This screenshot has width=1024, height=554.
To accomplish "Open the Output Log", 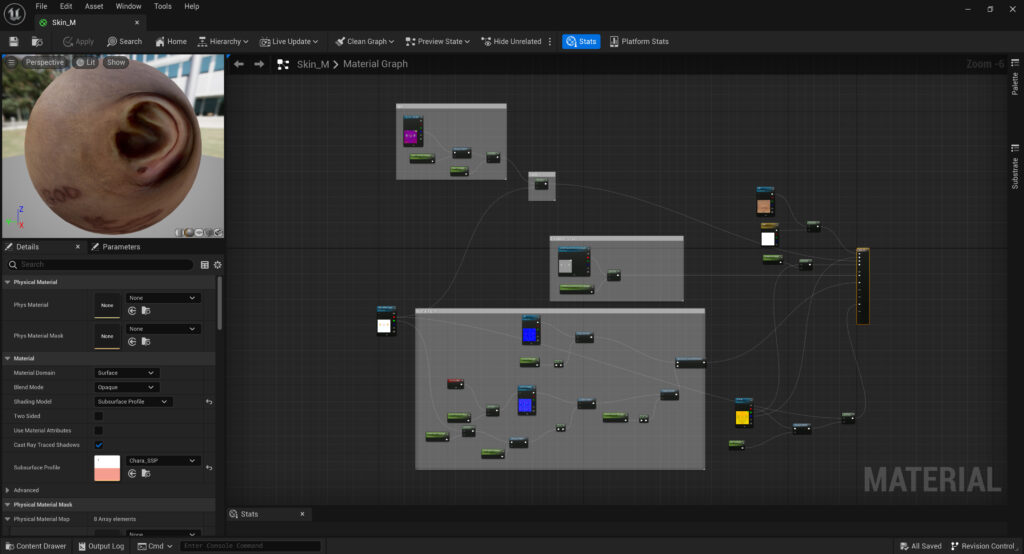I will 101,546.
